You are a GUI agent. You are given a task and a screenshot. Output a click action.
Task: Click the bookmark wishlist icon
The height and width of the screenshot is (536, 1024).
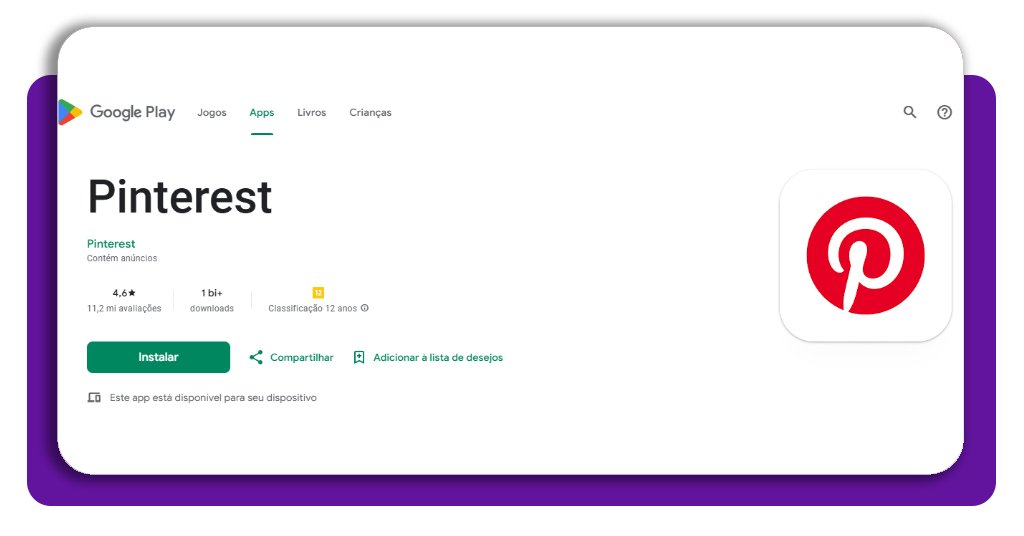359,357
